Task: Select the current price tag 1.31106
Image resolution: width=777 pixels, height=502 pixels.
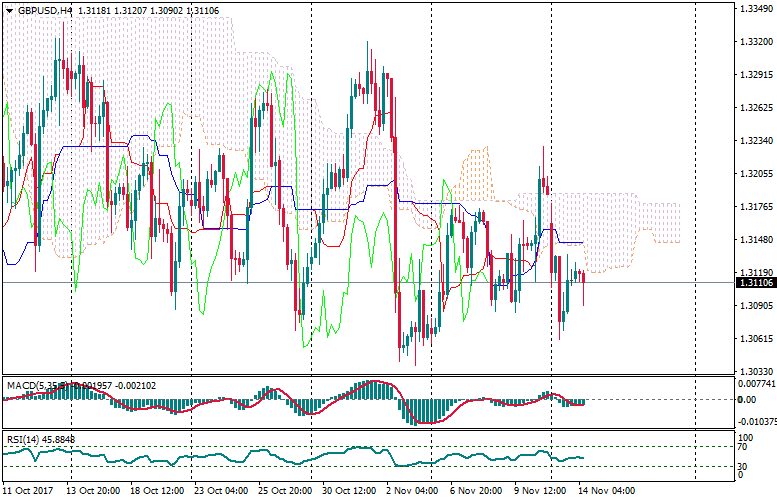Action: pyautogui.click(x=755, y=283)
